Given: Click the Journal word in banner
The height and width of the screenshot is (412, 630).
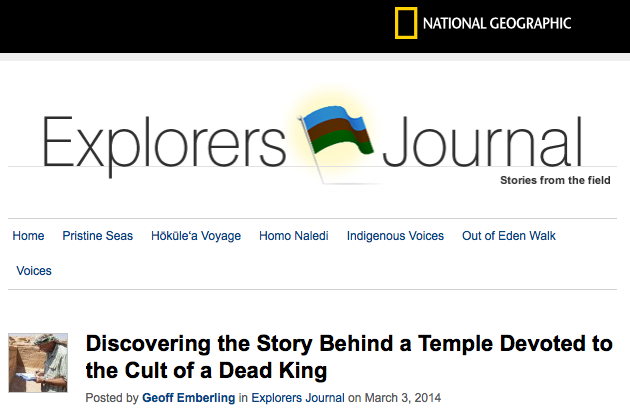Looking at the screenshot, I should 483,141.
